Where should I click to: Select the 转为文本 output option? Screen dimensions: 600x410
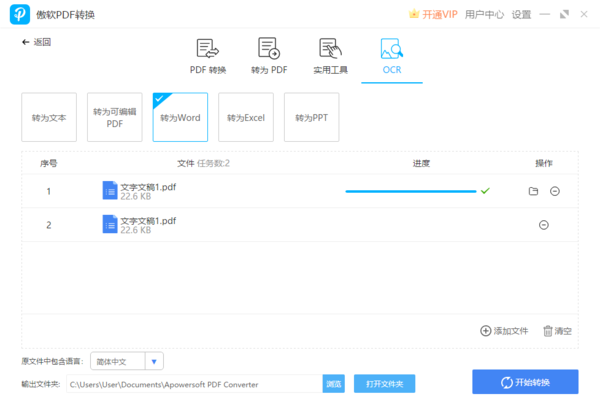click(x=49, y=118)
